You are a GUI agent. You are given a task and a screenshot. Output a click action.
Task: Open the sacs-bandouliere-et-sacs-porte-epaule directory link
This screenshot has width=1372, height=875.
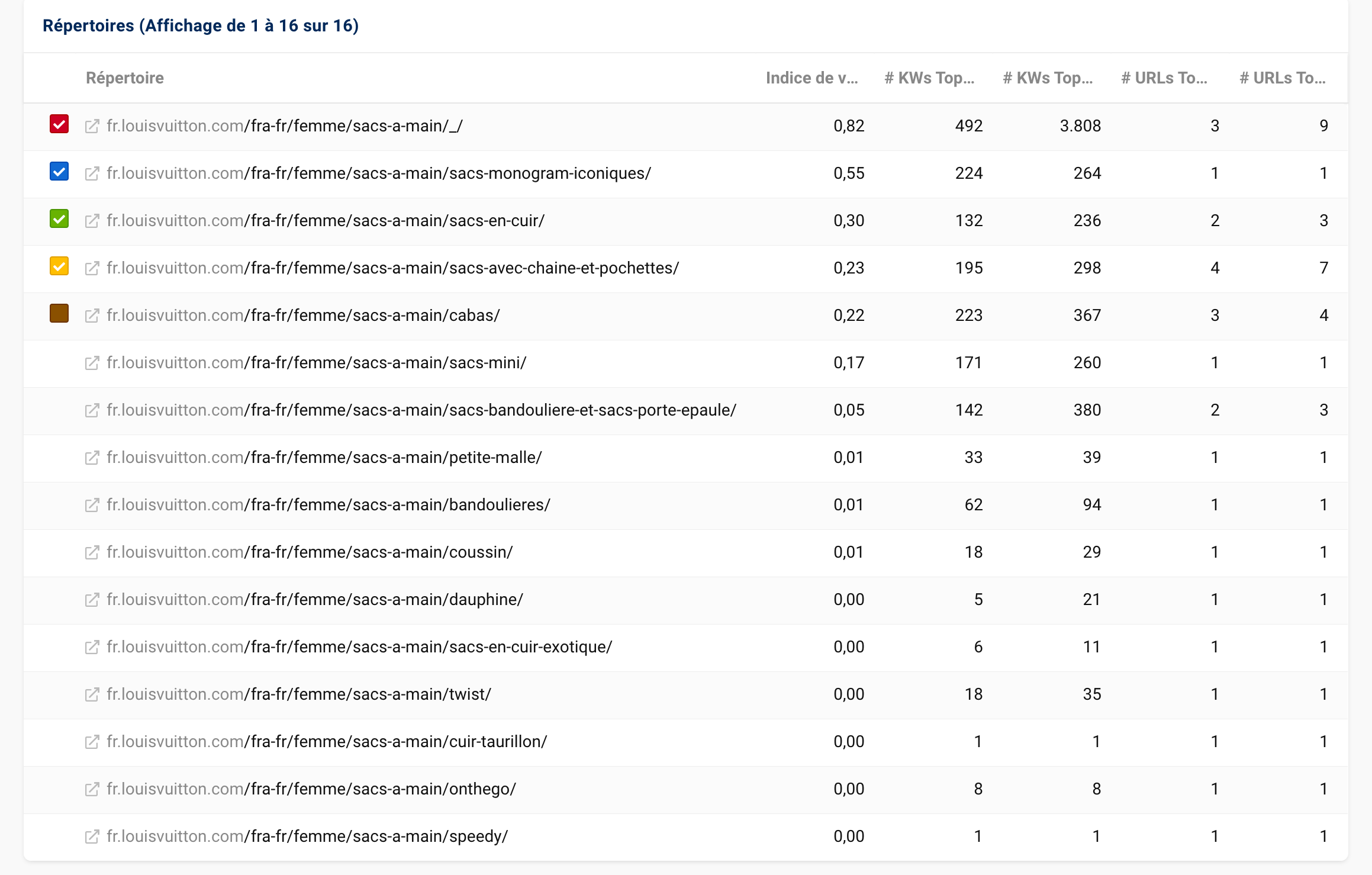coord(421,410)
